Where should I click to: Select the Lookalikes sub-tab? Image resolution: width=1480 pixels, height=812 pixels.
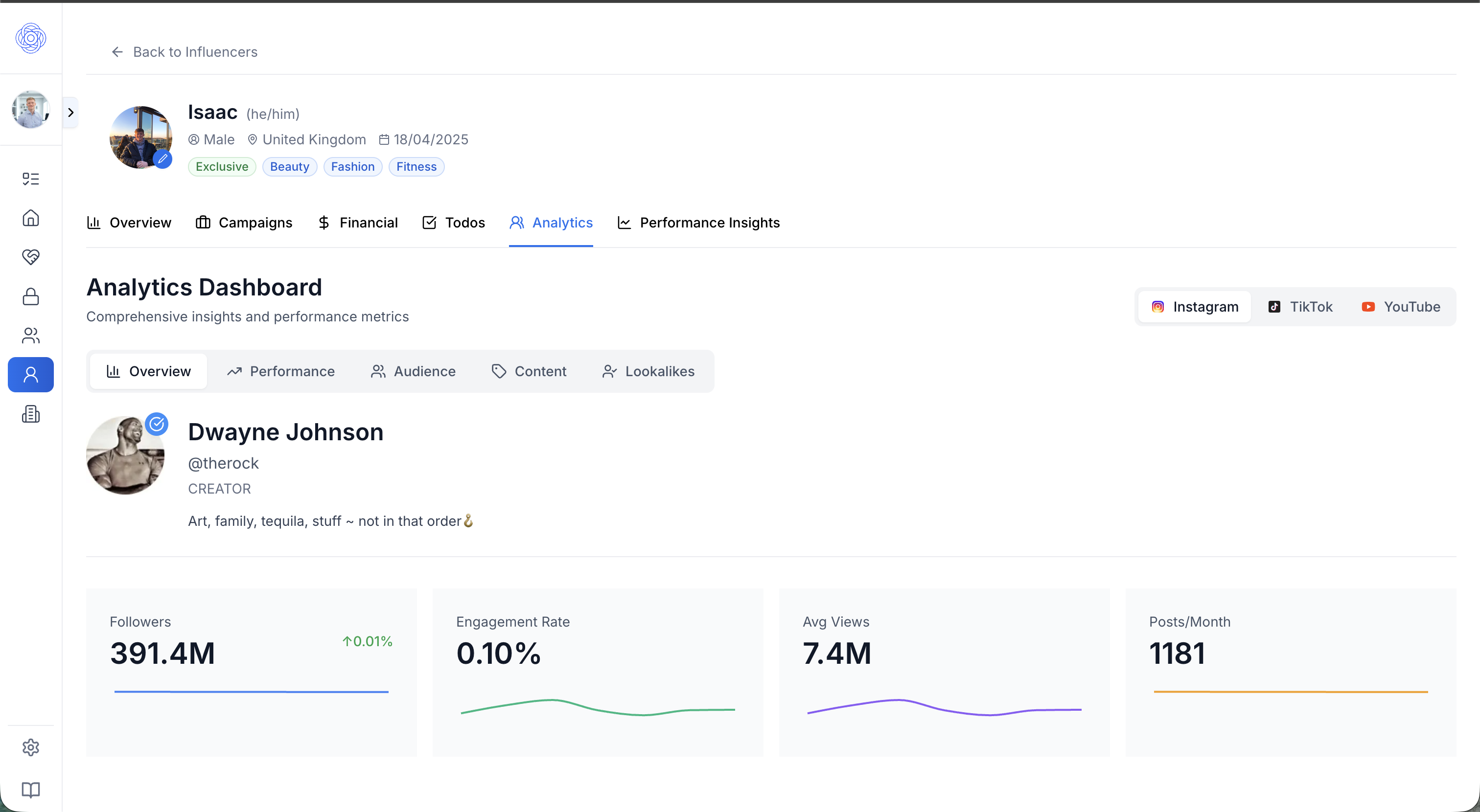[648, 372]
